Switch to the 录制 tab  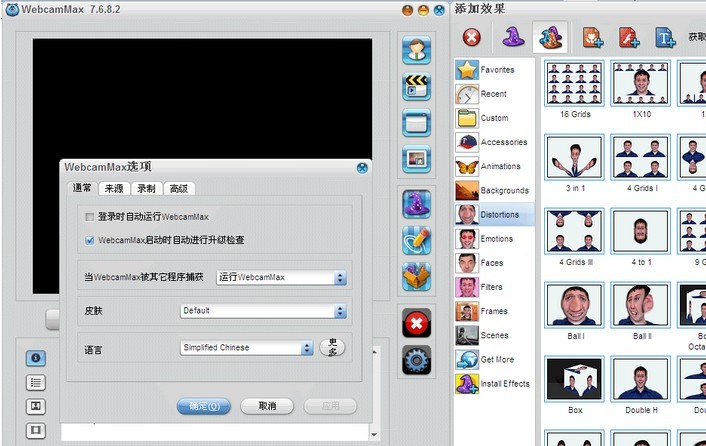pos(146,189)
